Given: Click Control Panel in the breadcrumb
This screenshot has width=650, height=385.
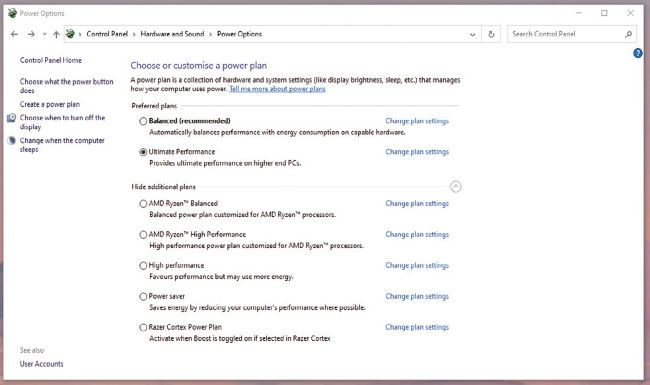Looking at the screenshot, I should tap(107, 34).
